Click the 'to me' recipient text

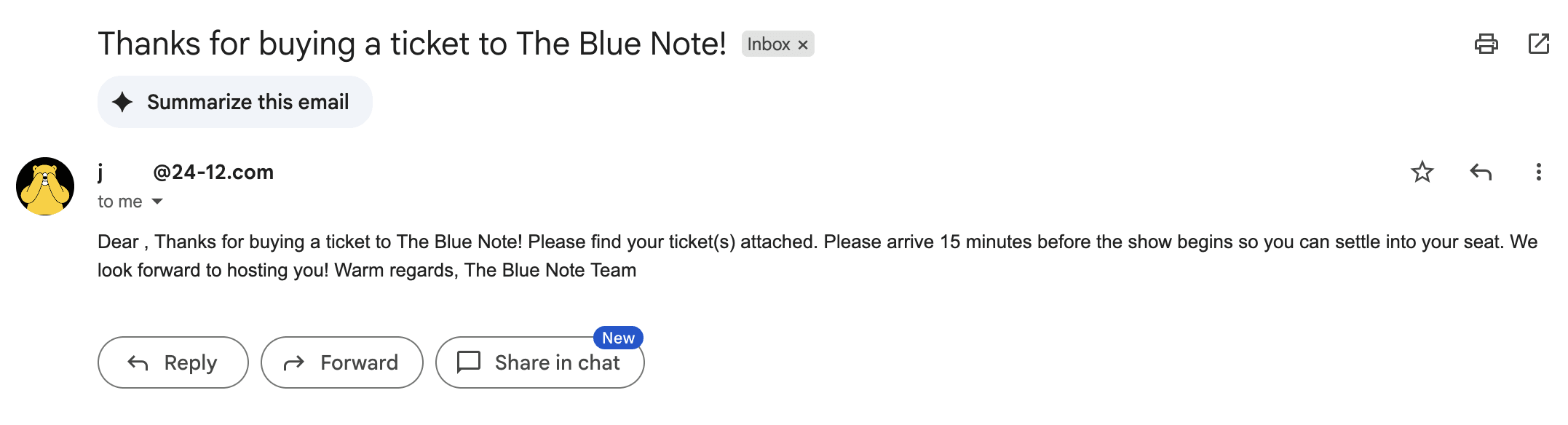point(120,202)
